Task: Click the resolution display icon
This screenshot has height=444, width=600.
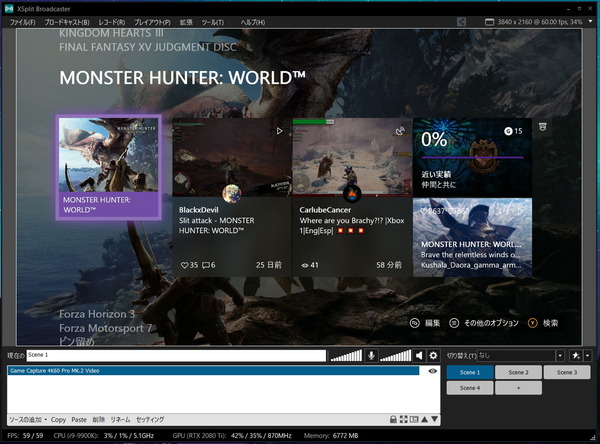Action: 489,22
